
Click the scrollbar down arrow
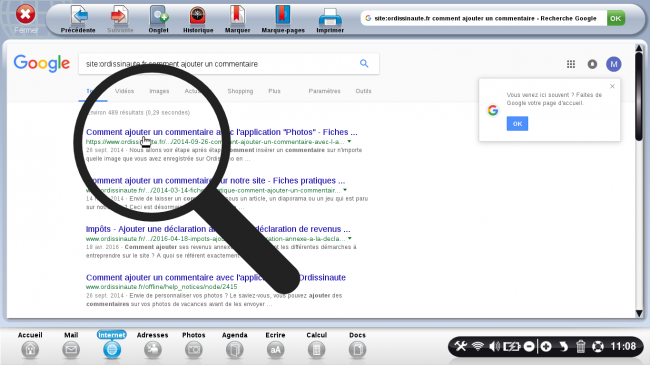[639, 313]
